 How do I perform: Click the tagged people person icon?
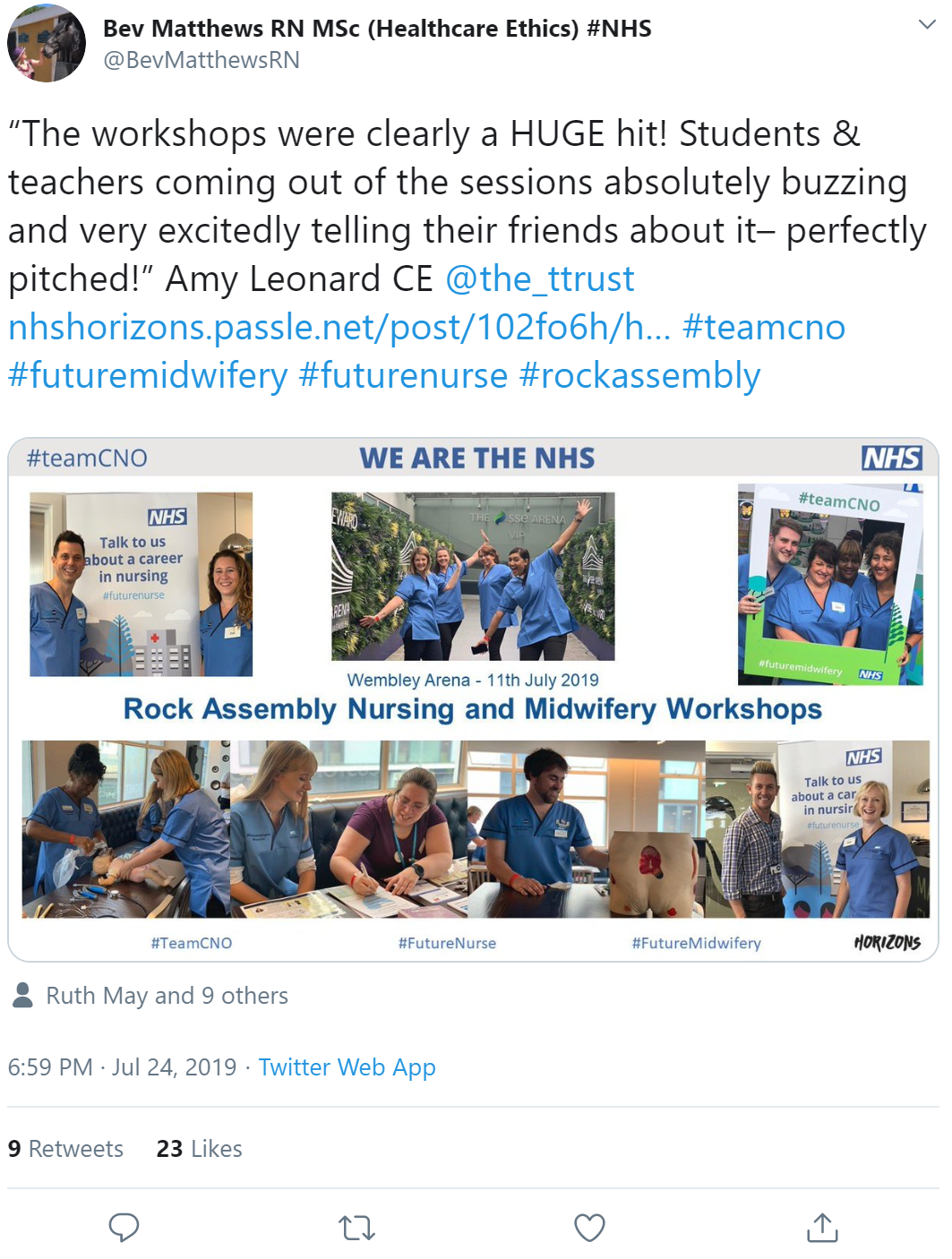click(x=23, y=995)
